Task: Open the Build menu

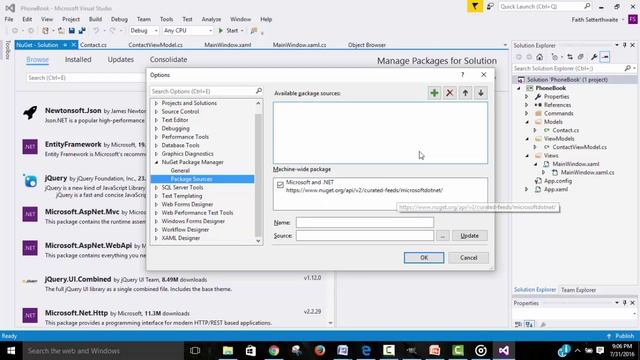Action: 95,19
